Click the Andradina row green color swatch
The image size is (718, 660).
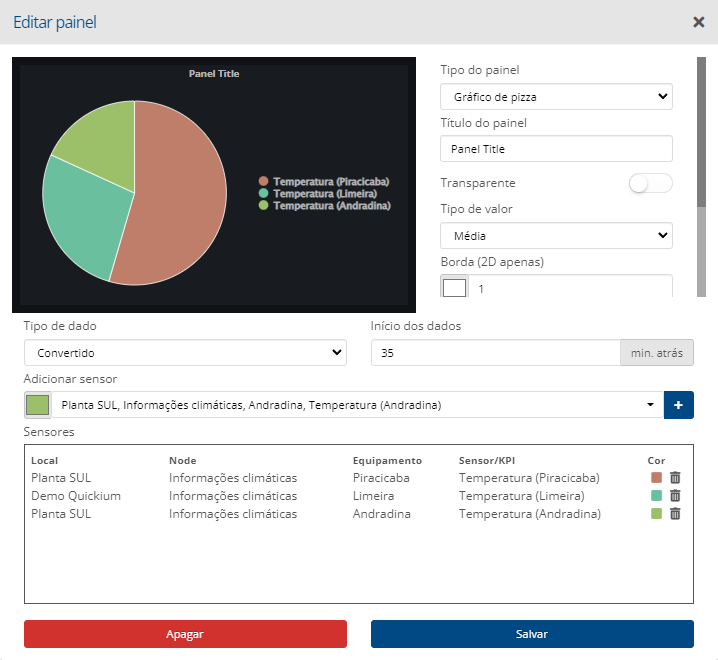pyautogui.click(x=657, y=514)
